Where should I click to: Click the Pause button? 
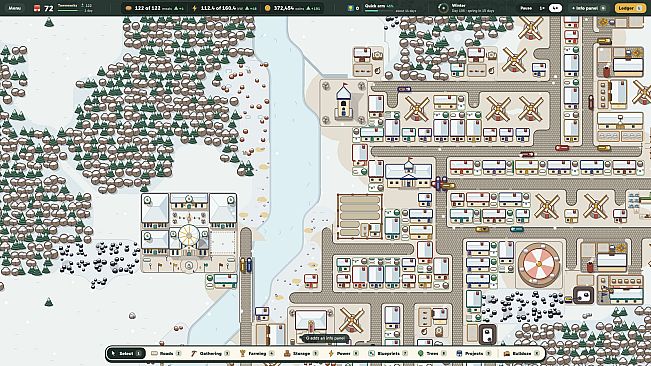click(x=526, y=8)
